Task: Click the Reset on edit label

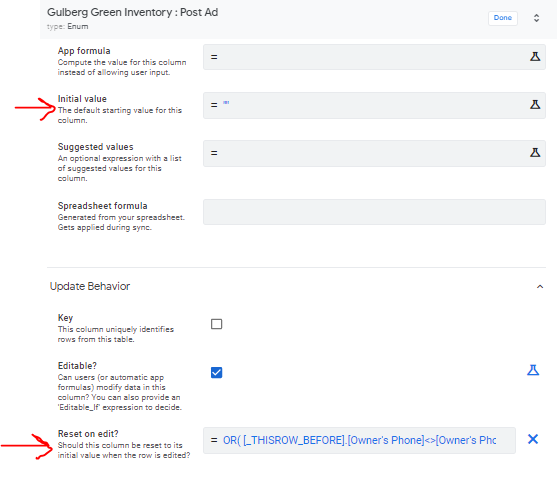Action: coord(88,434)
